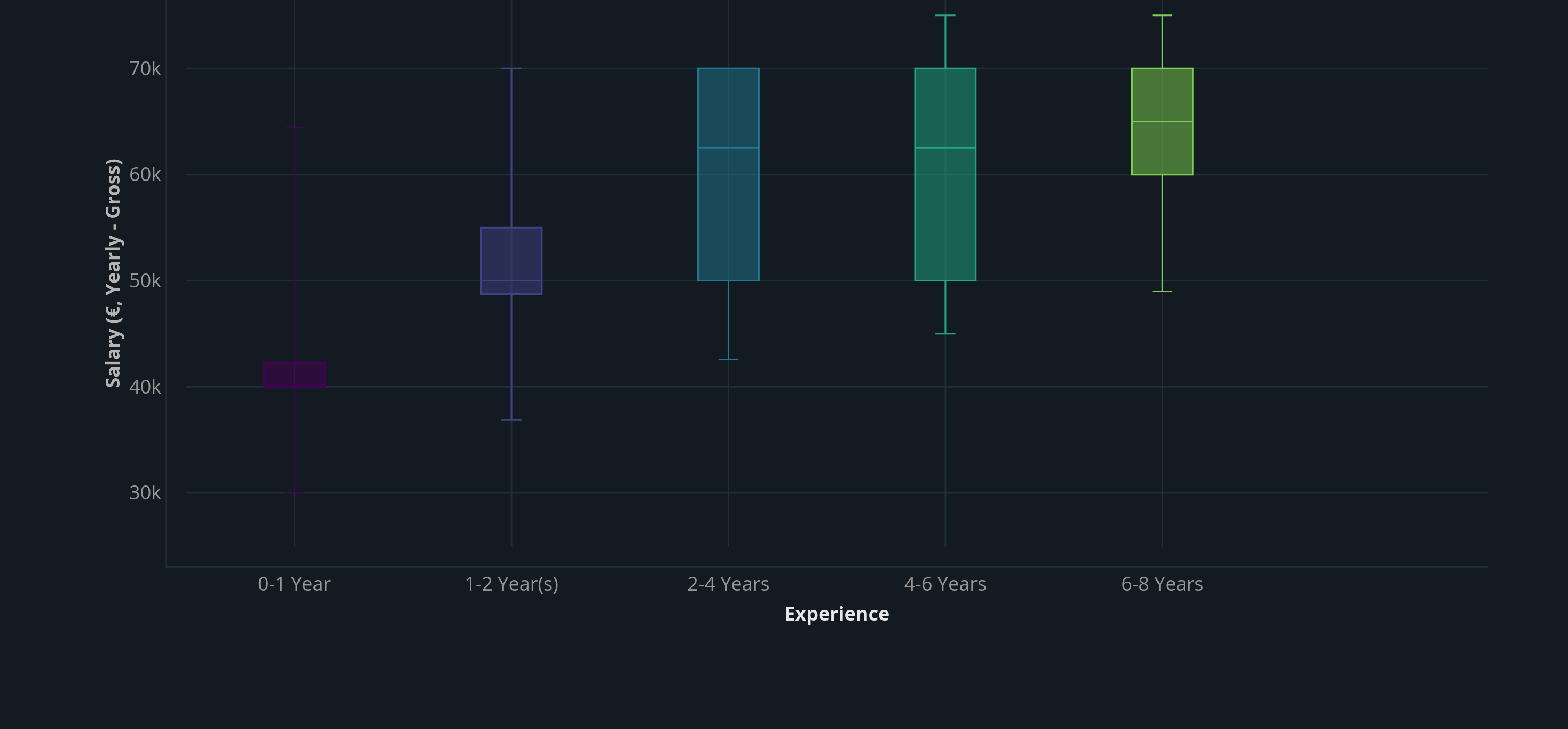The height and width of the screenshot is (729, 1568).
Task: Select the 0-1 Year axis label
Action: coord(295,583)
